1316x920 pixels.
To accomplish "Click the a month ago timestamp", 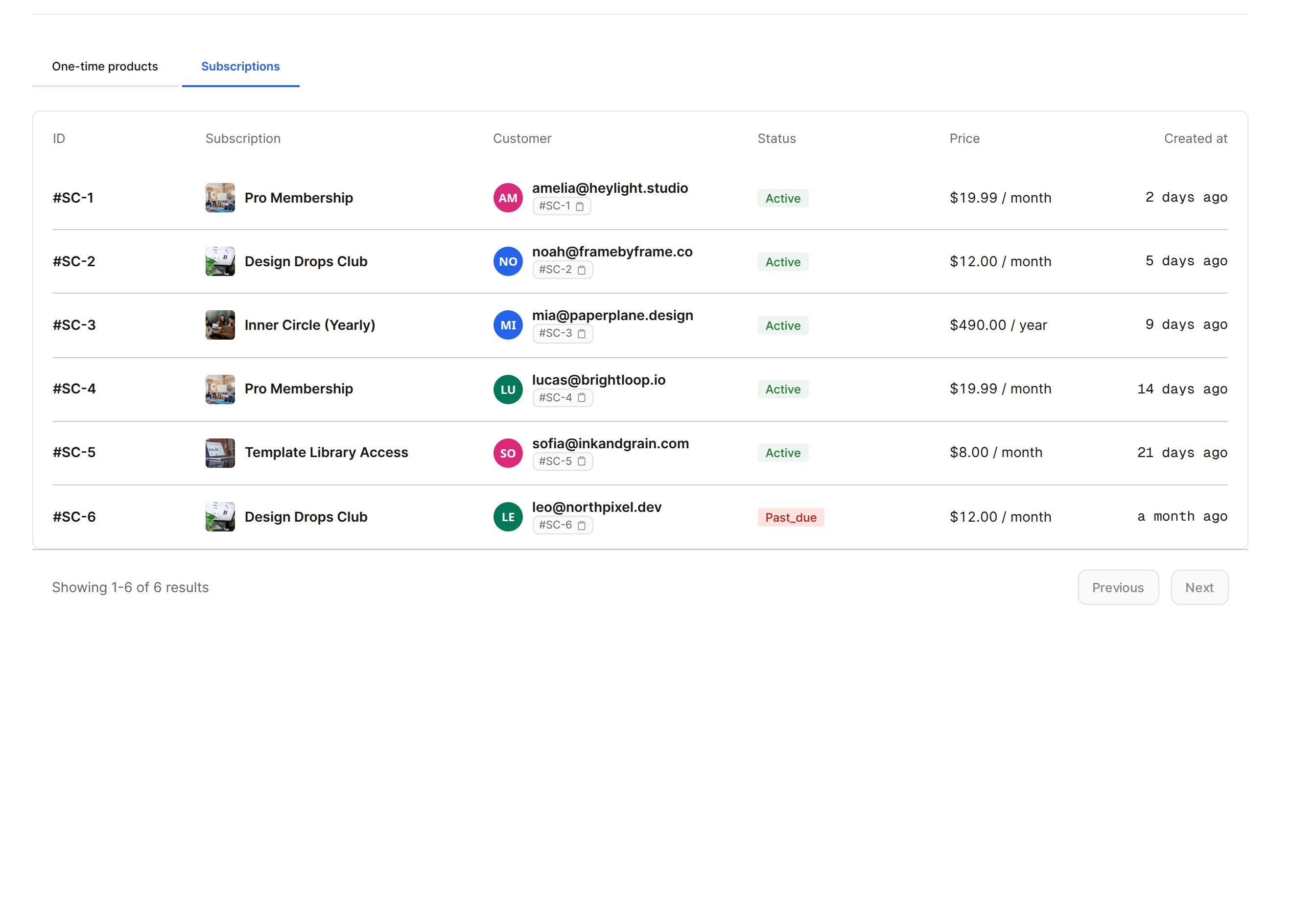I will coord(1182,516).
